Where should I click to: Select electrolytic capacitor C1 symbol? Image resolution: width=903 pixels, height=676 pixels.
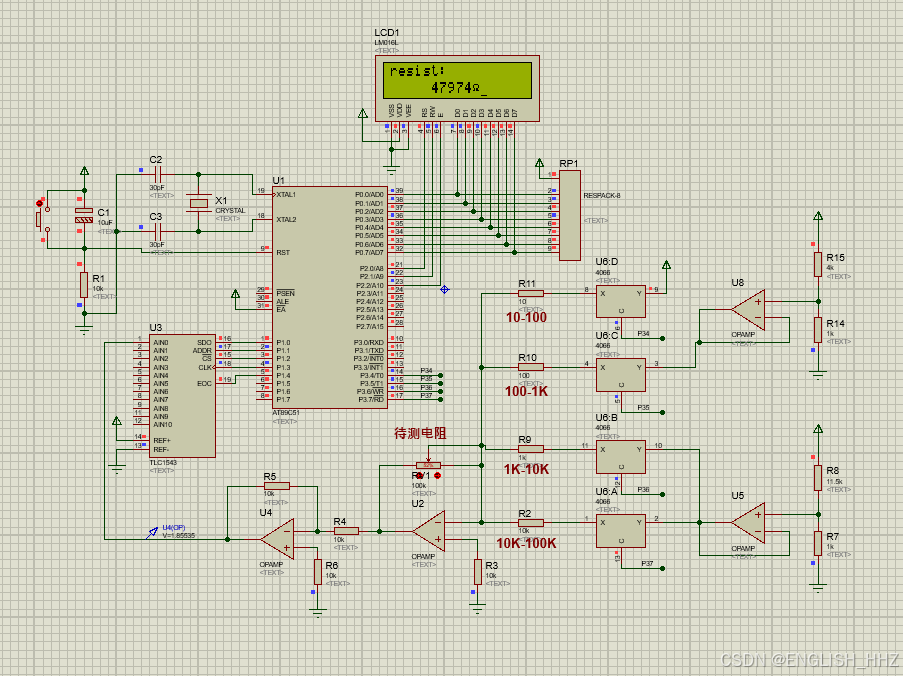pos(84,216)
